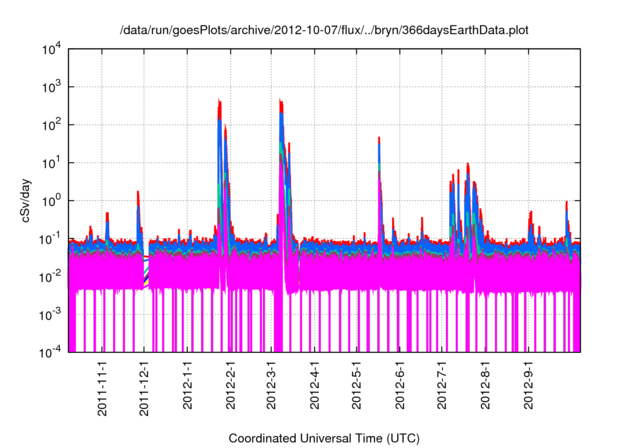Select the 10^-4 y-axis tick label

[52, 352]
